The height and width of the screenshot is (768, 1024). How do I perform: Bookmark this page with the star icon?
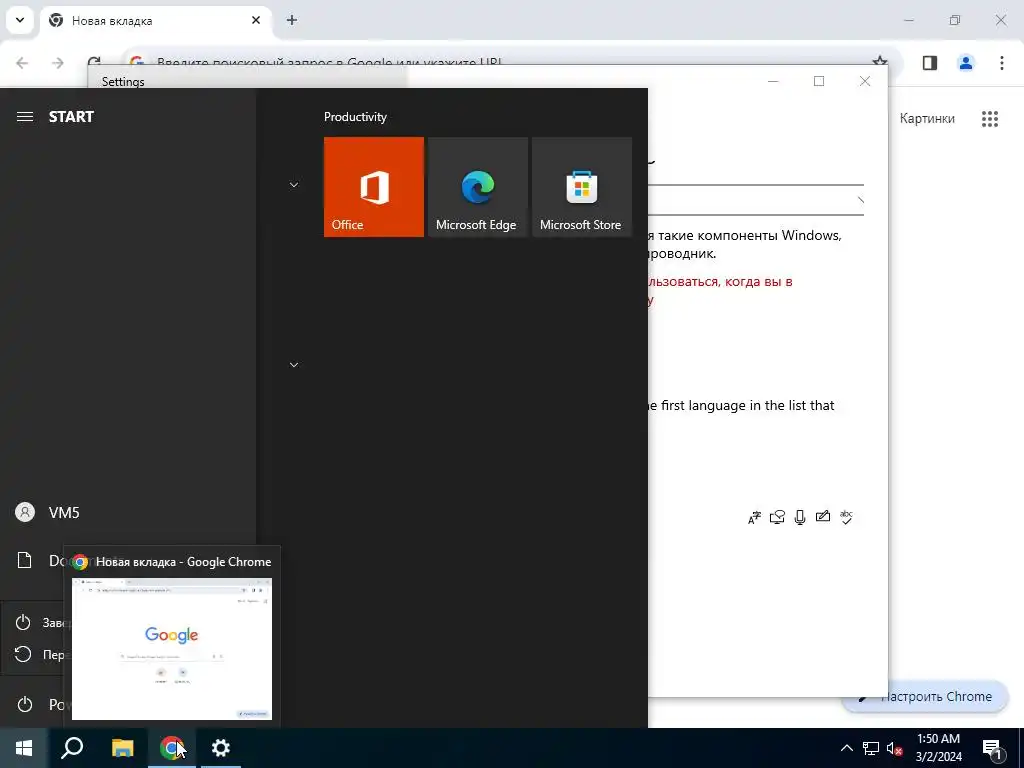(880, 61)
